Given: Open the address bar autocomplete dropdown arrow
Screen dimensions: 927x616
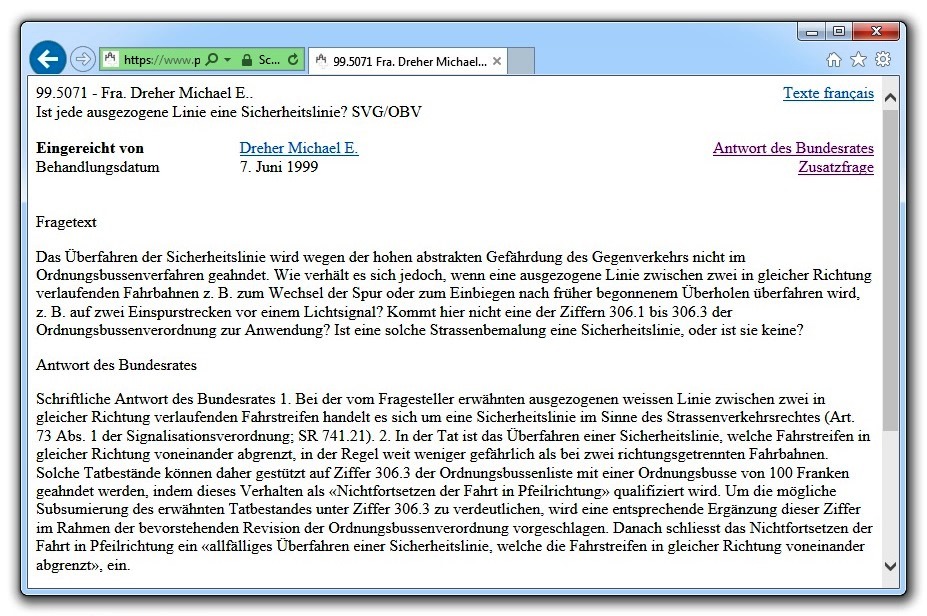Looking at the screenshot, I should click(x=228, y=60).
